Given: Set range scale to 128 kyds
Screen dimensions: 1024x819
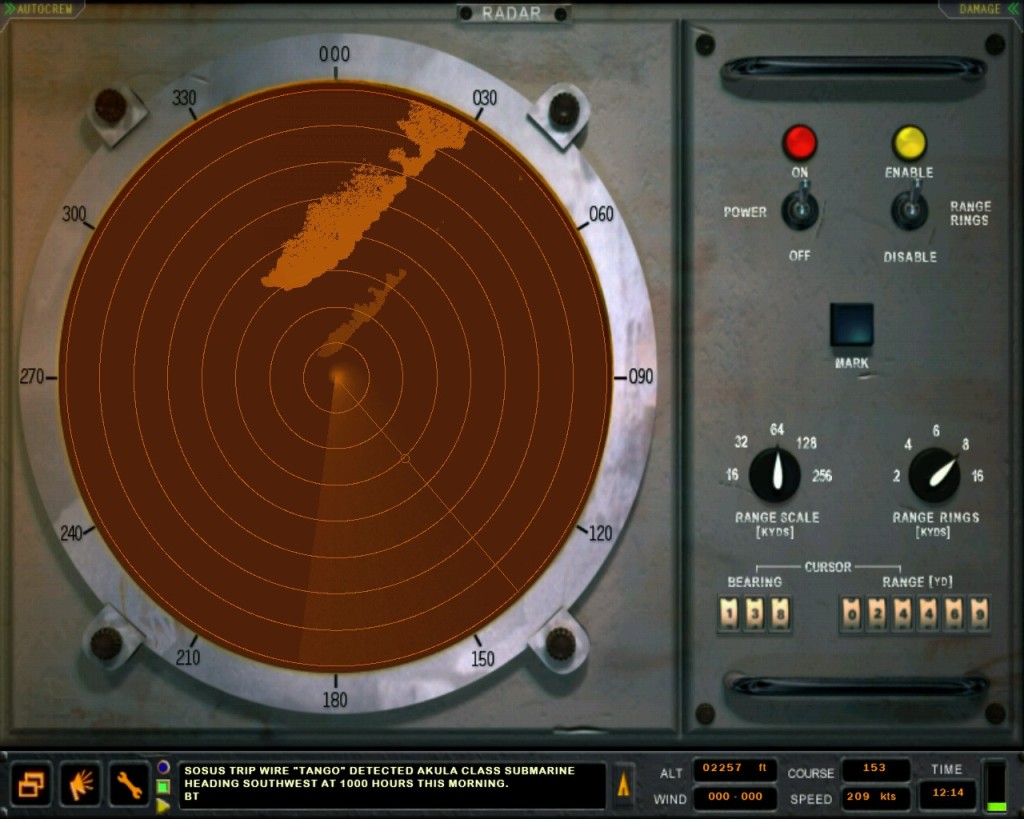Looking at the screenshot, I should (806, 443).
